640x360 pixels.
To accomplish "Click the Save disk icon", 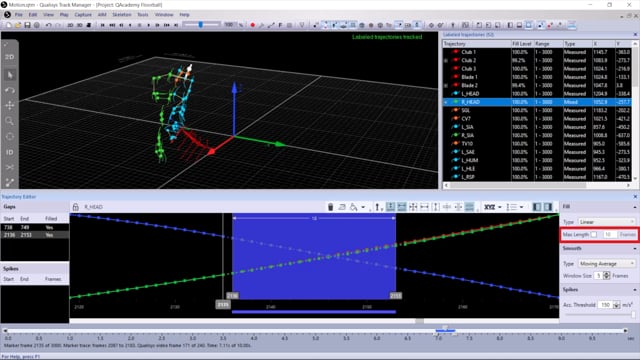I will point(27,25).
